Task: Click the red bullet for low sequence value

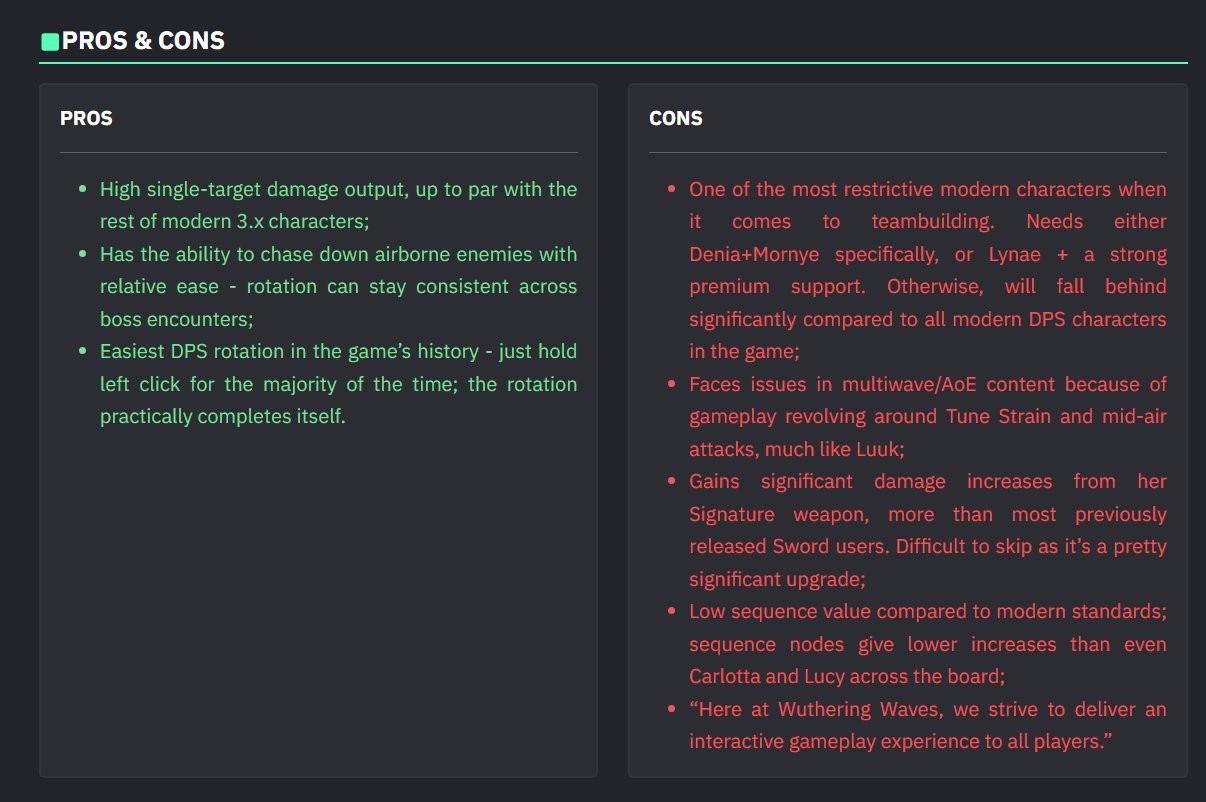Action: [x=672, y=611]
